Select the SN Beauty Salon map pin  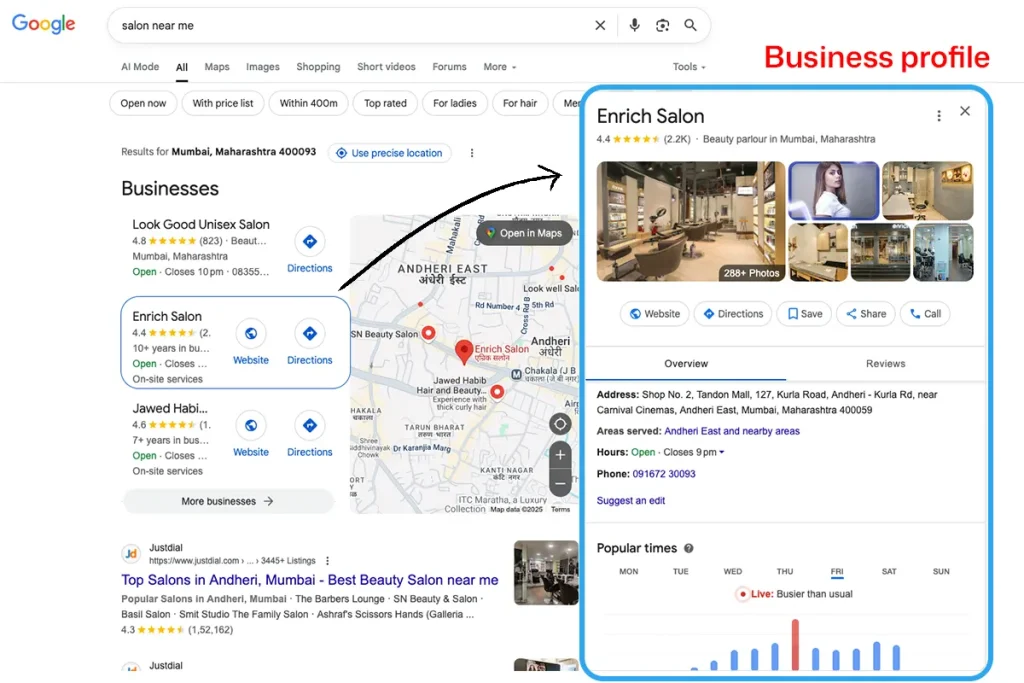click(428, 333)
